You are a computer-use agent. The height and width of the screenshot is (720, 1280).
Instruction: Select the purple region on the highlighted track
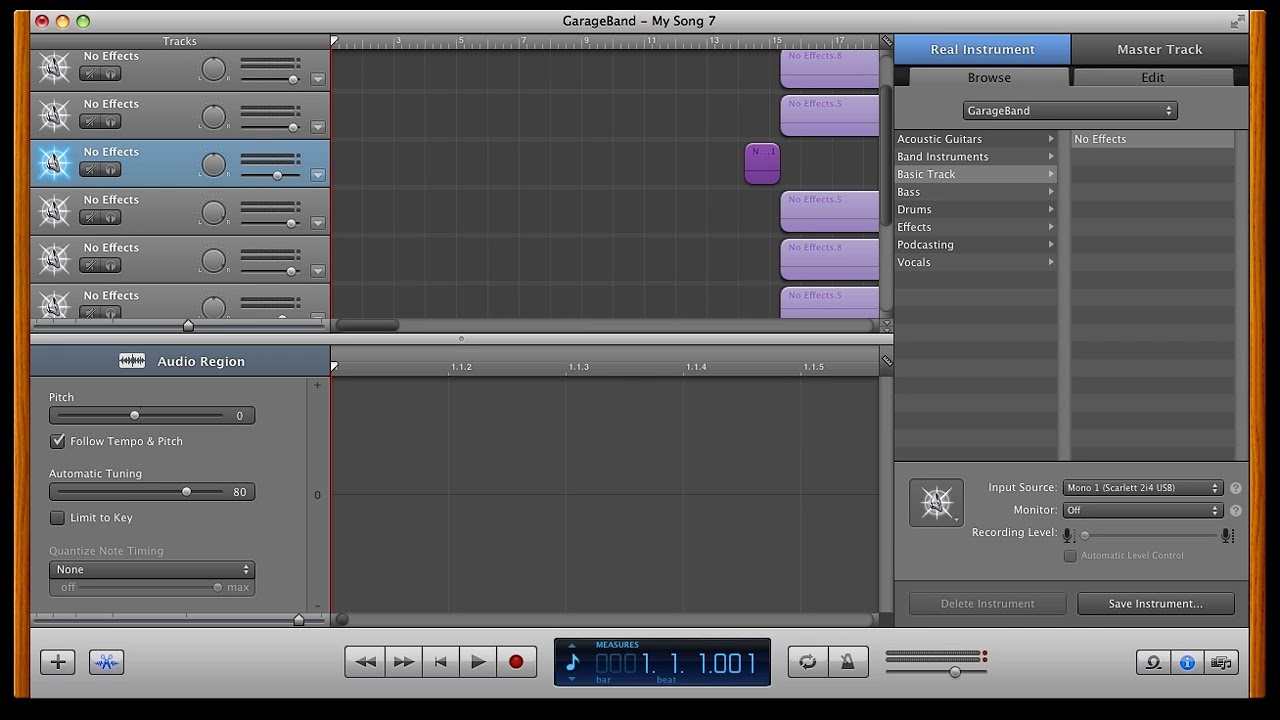(x=762, y=163)
